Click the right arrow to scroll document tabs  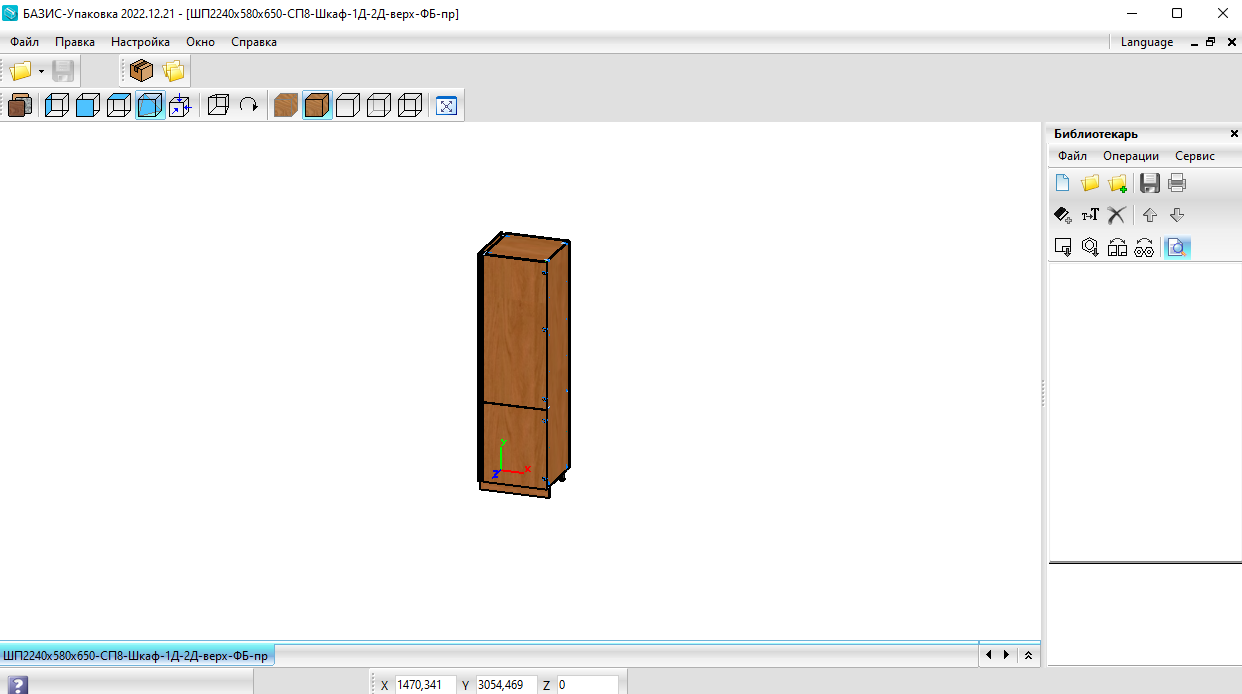pos(1006,655)
